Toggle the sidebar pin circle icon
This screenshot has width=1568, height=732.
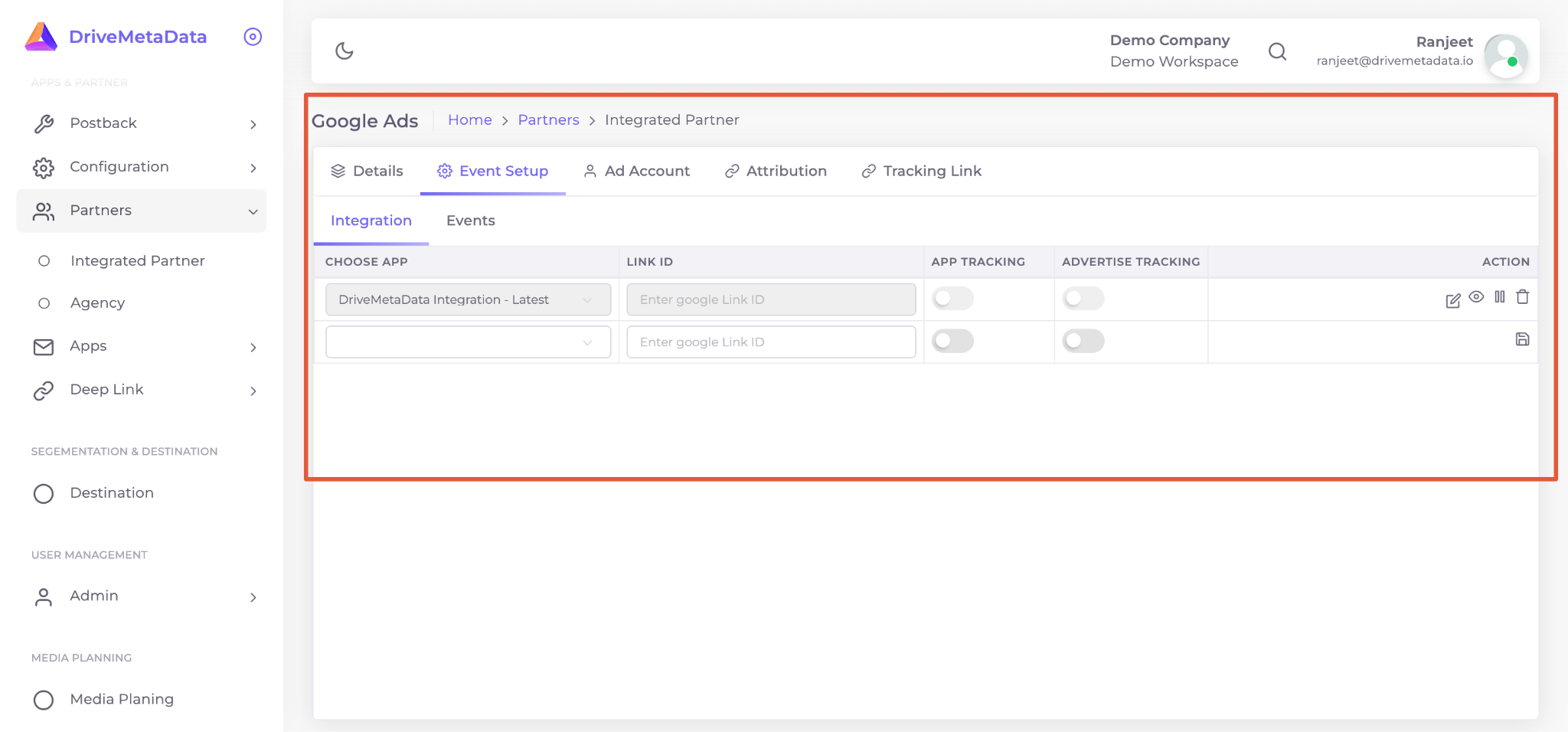tap(253, 37)
